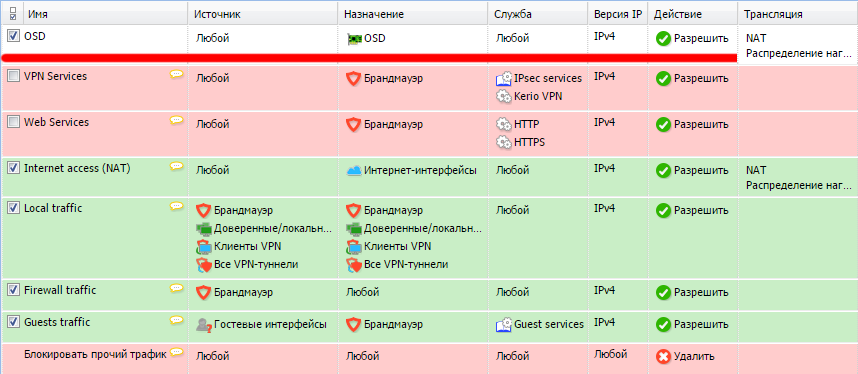The height and width of the screenshot is (374, 858).
Task: Uncheck the Internet access (NAT) rule
Action: [x=13, y=169]
